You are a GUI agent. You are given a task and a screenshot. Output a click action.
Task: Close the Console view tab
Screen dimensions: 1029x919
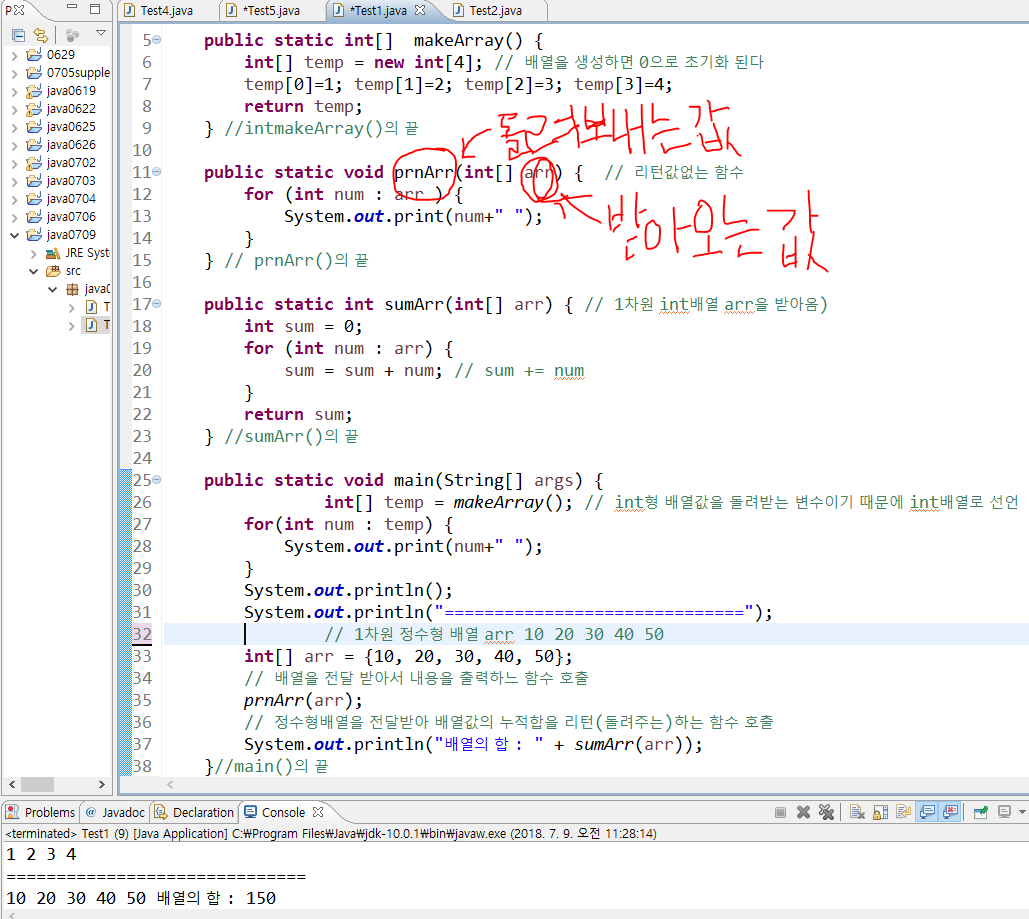[318, 812]
